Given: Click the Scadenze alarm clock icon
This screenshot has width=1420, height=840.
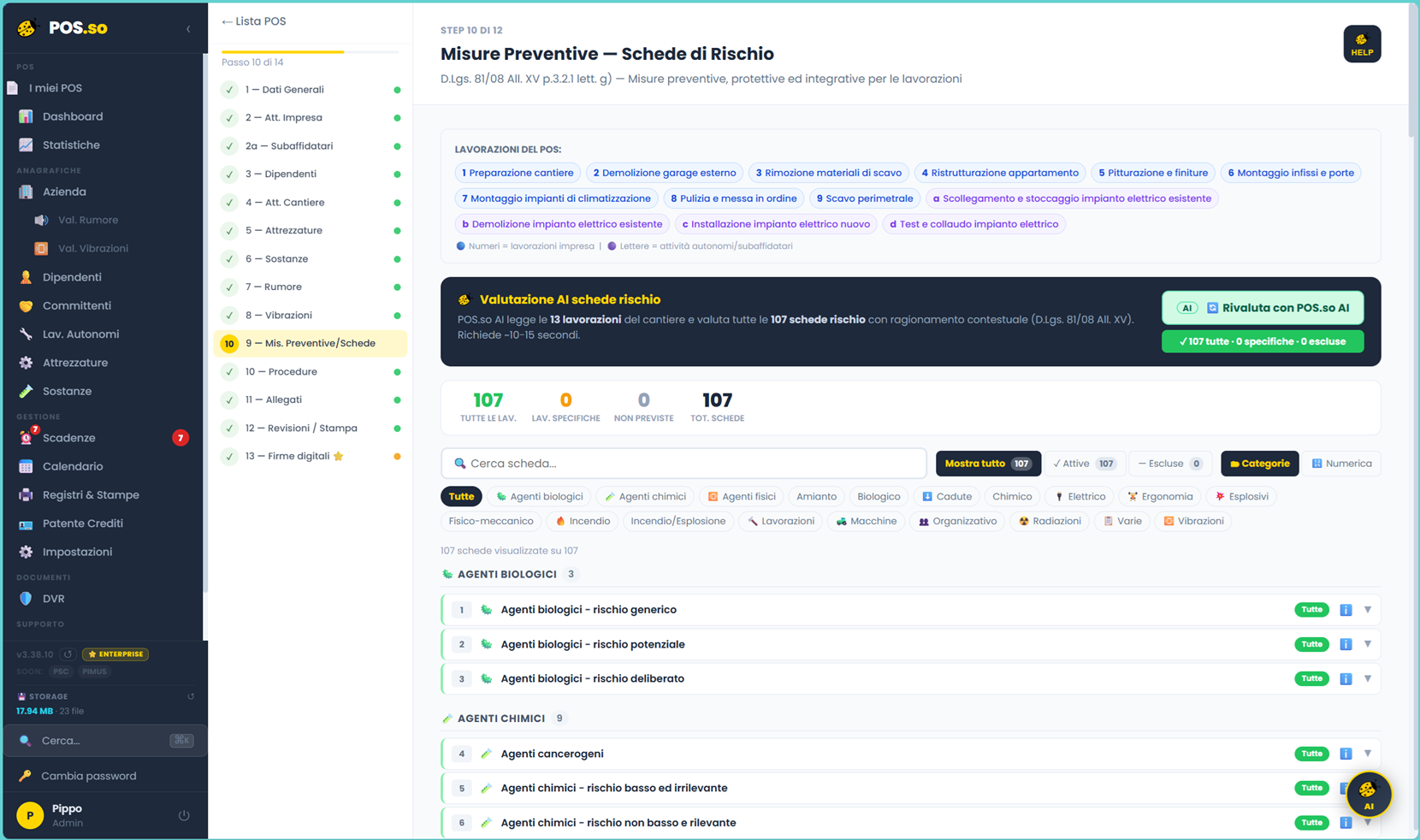Looking at the screenshot, I should click(x=26, y=438).
